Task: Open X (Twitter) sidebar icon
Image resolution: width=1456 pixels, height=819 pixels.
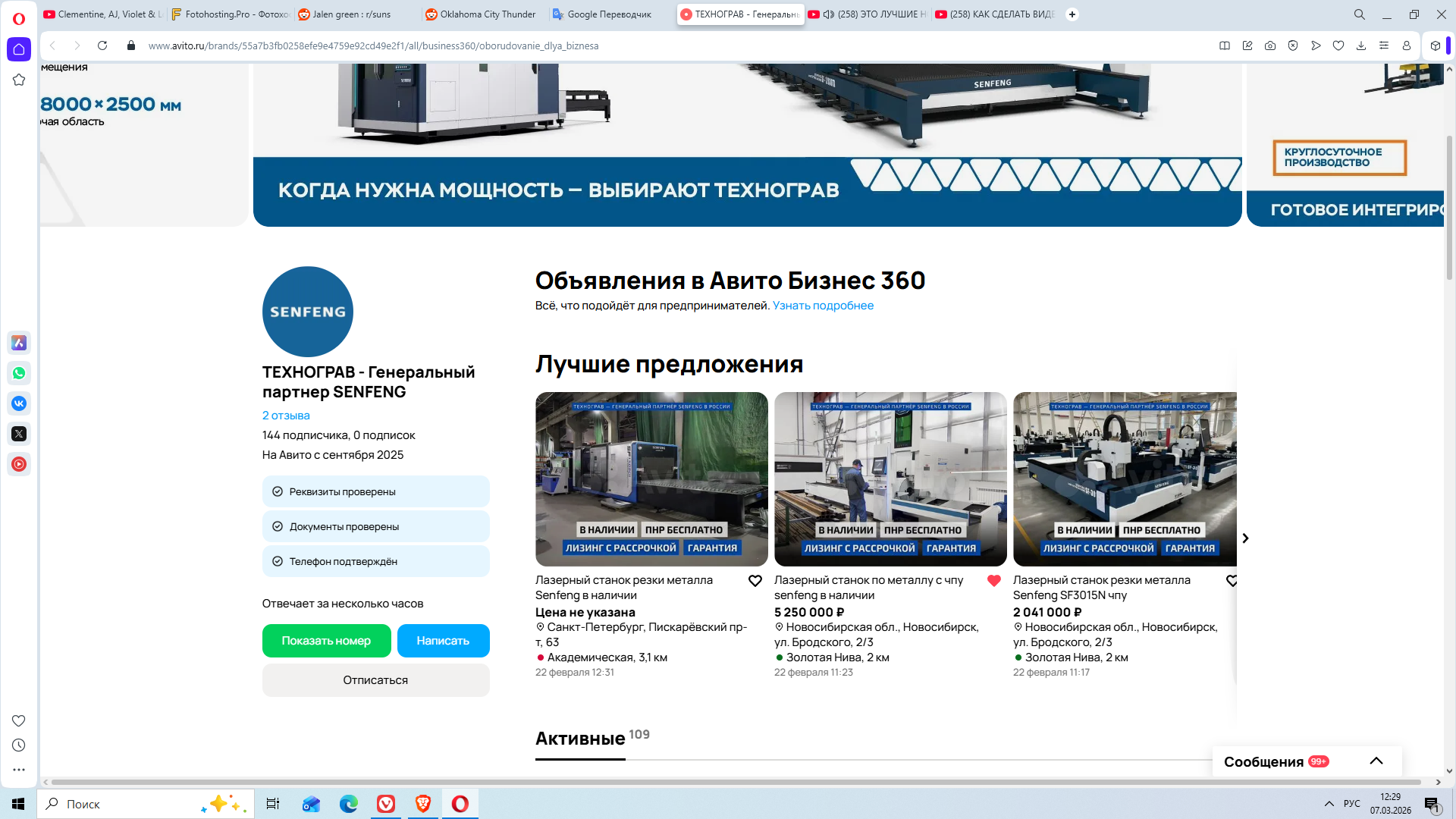Action: [x=19, y=434]
